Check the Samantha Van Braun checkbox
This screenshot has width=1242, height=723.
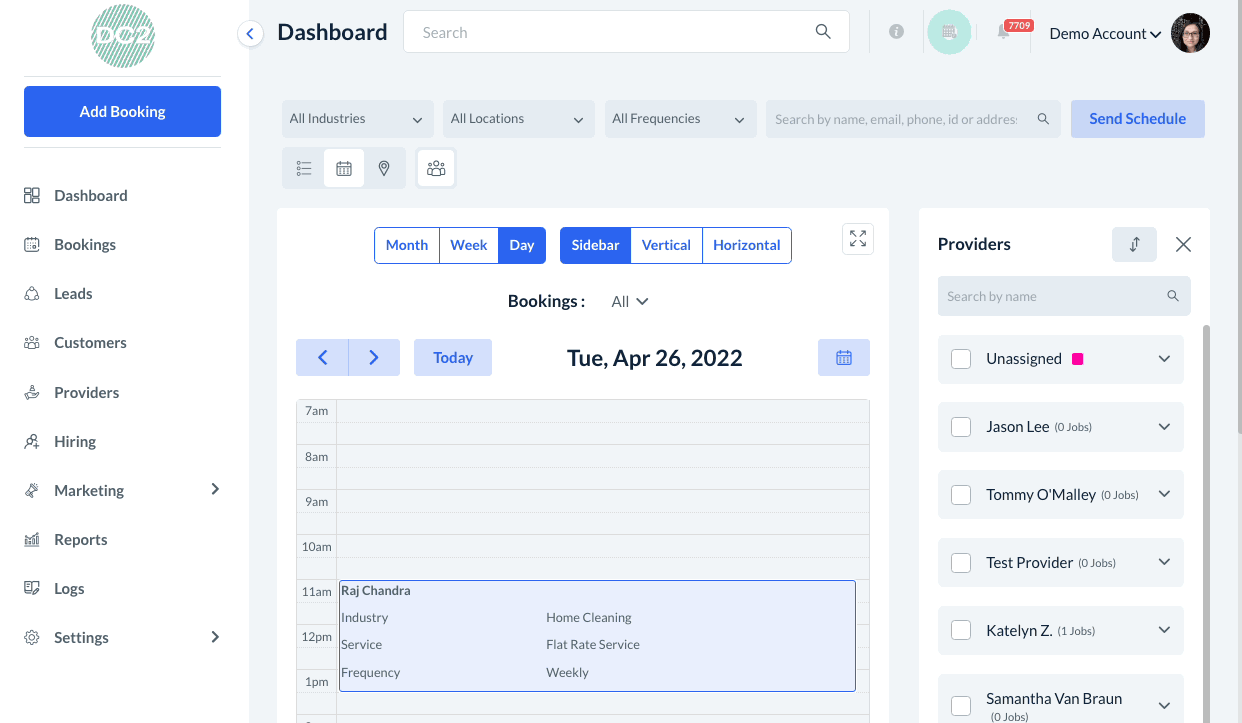point(961,706)
